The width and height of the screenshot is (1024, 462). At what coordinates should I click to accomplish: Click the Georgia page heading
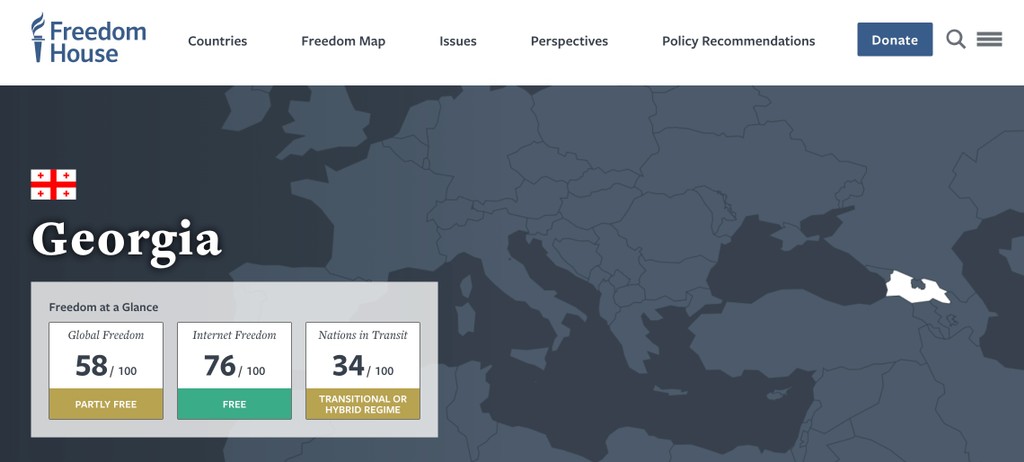point(127,242)
